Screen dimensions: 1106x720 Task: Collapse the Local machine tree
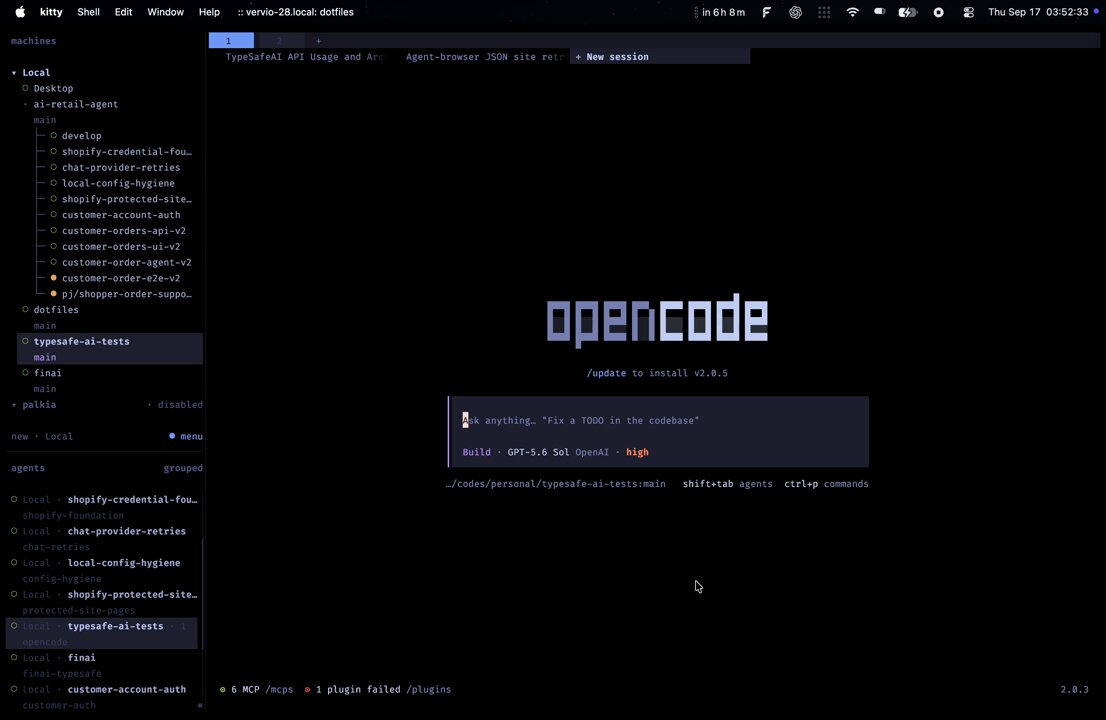click(x=14, y=73)
